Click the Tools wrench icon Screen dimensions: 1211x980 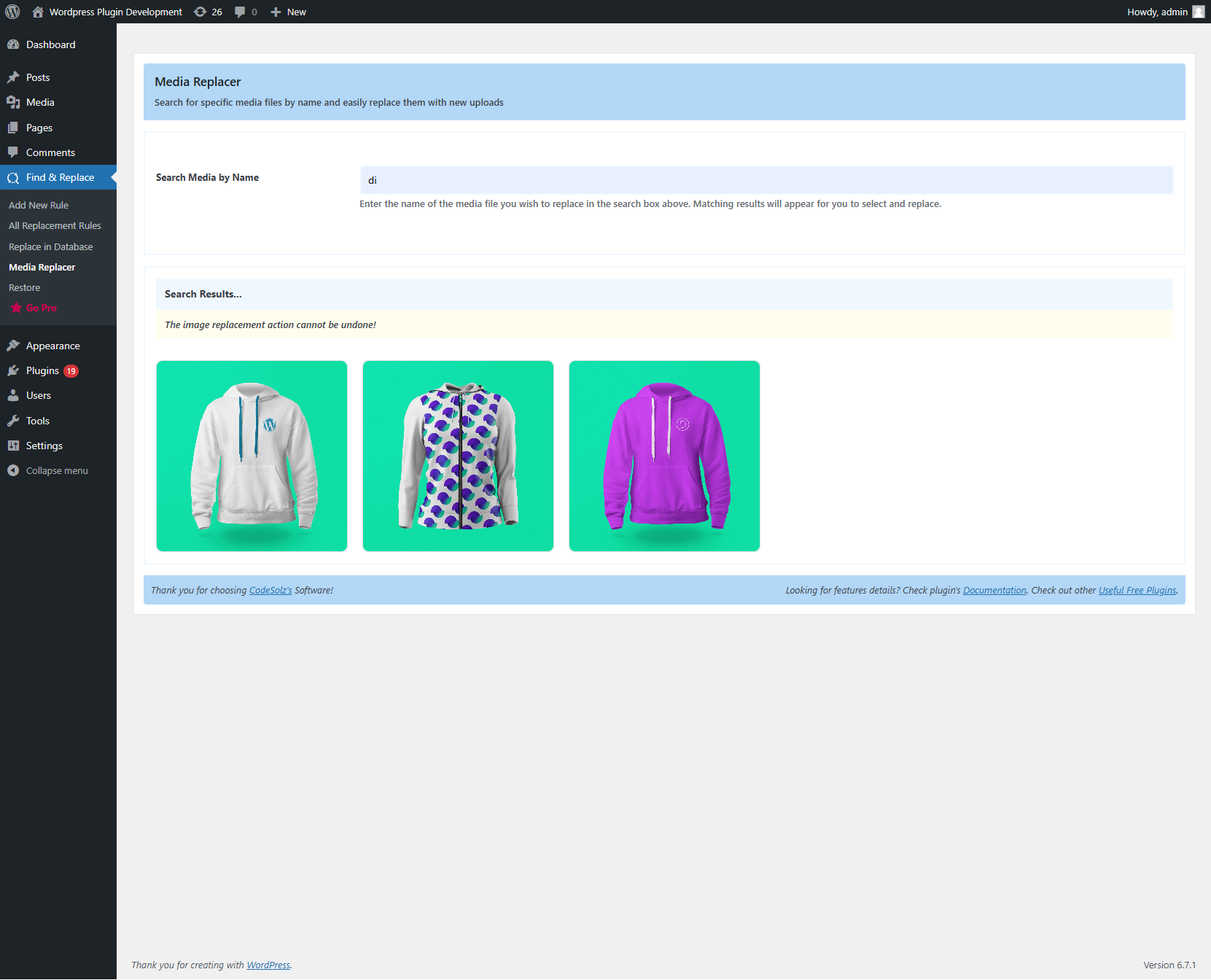point(13,421)
